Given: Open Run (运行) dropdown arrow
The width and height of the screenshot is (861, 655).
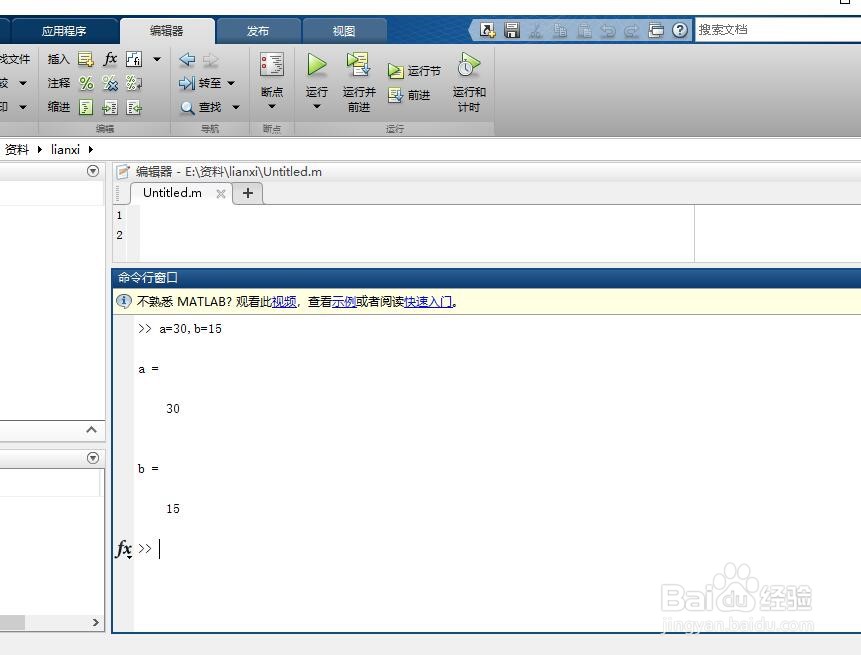Looking at the screenshot, I should click(316, 106).
